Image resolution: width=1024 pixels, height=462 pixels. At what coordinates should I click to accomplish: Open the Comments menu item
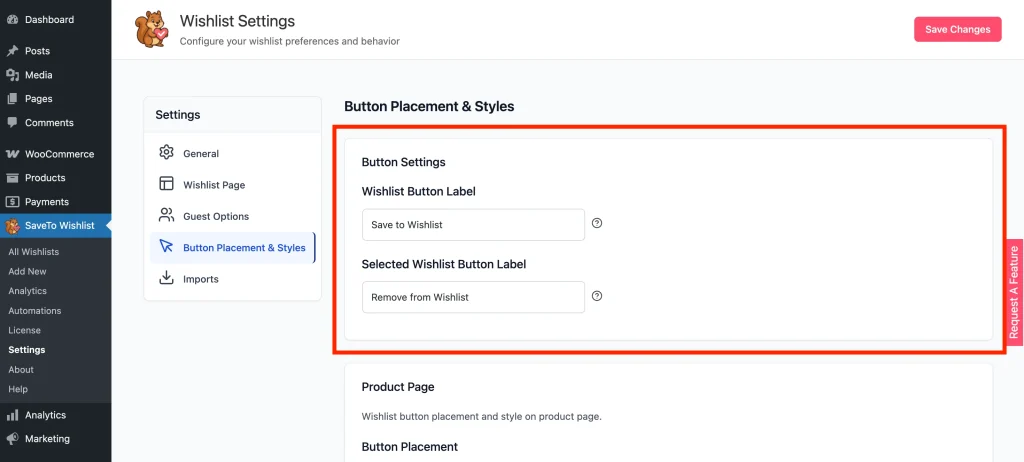click(56, 123)
